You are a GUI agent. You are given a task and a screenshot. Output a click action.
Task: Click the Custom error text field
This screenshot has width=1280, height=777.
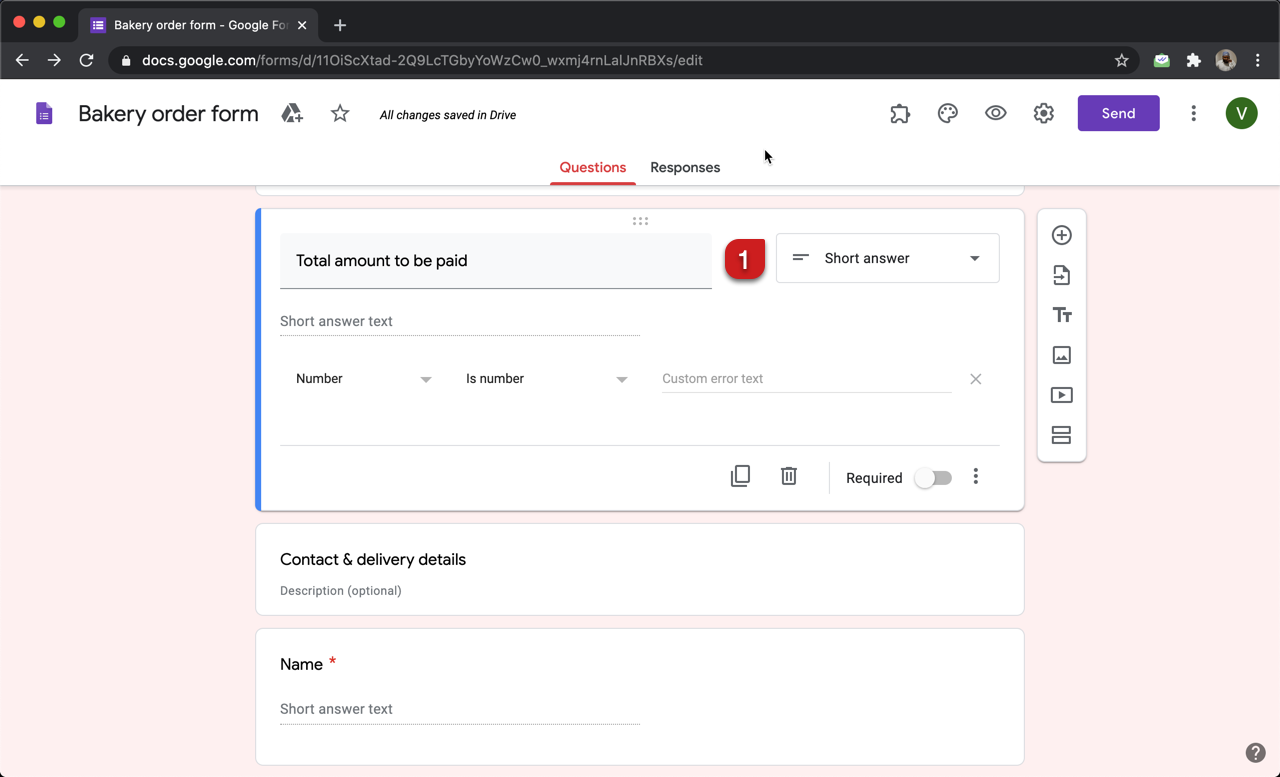point(806,379)
